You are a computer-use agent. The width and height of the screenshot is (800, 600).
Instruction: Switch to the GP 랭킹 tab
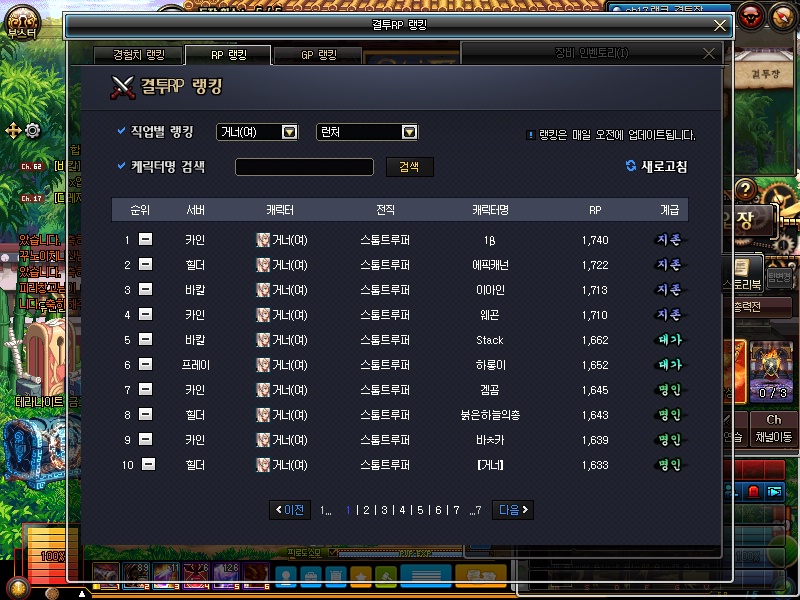tap(318, 55)
